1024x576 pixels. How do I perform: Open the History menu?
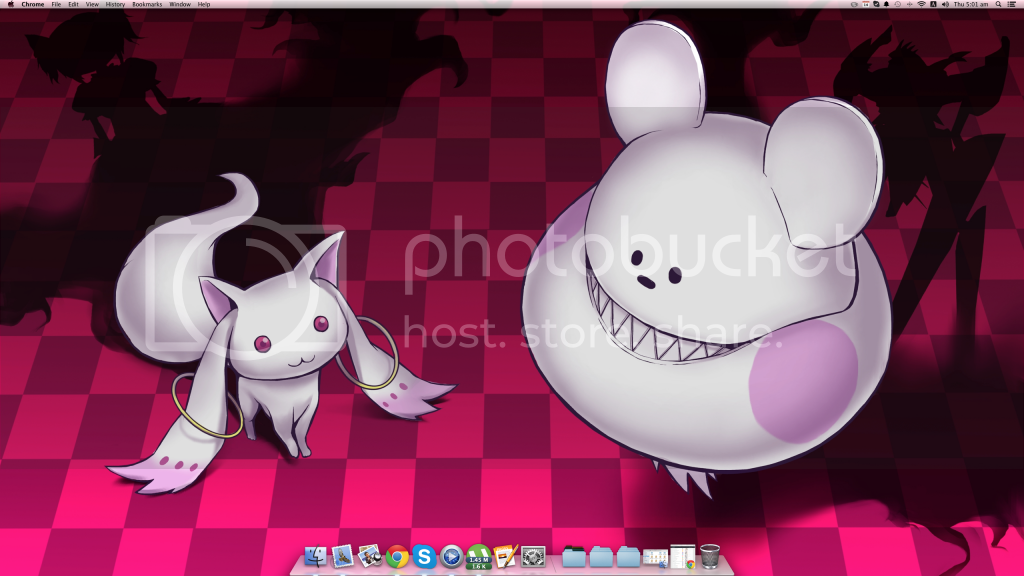(x=115, y=5)
